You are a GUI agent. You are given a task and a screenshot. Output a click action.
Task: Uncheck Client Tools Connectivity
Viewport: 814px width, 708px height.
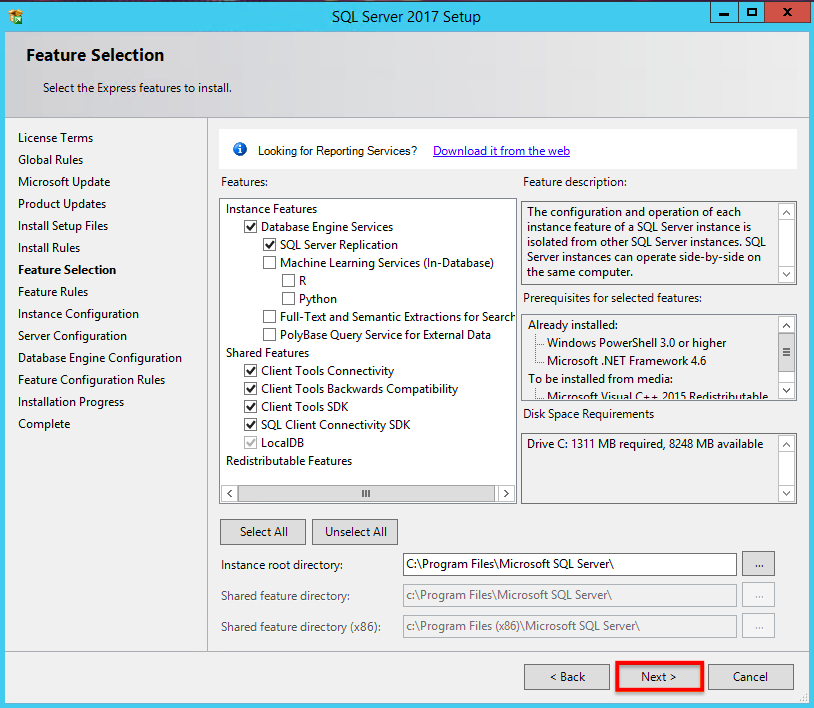point(251,371)
